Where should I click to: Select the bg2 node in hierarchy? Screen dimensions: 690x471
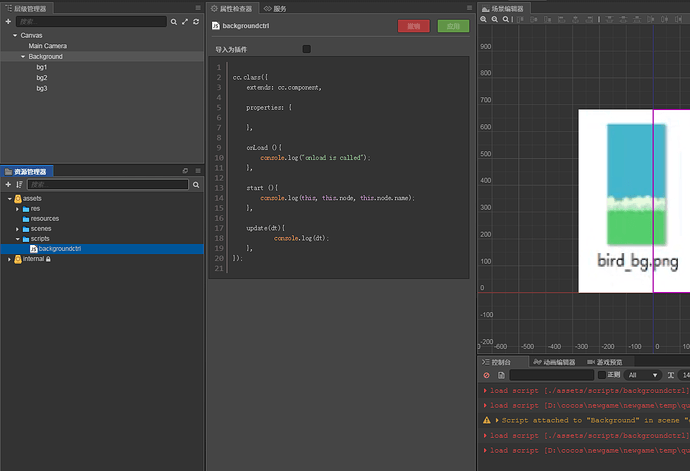pos(42,78)
